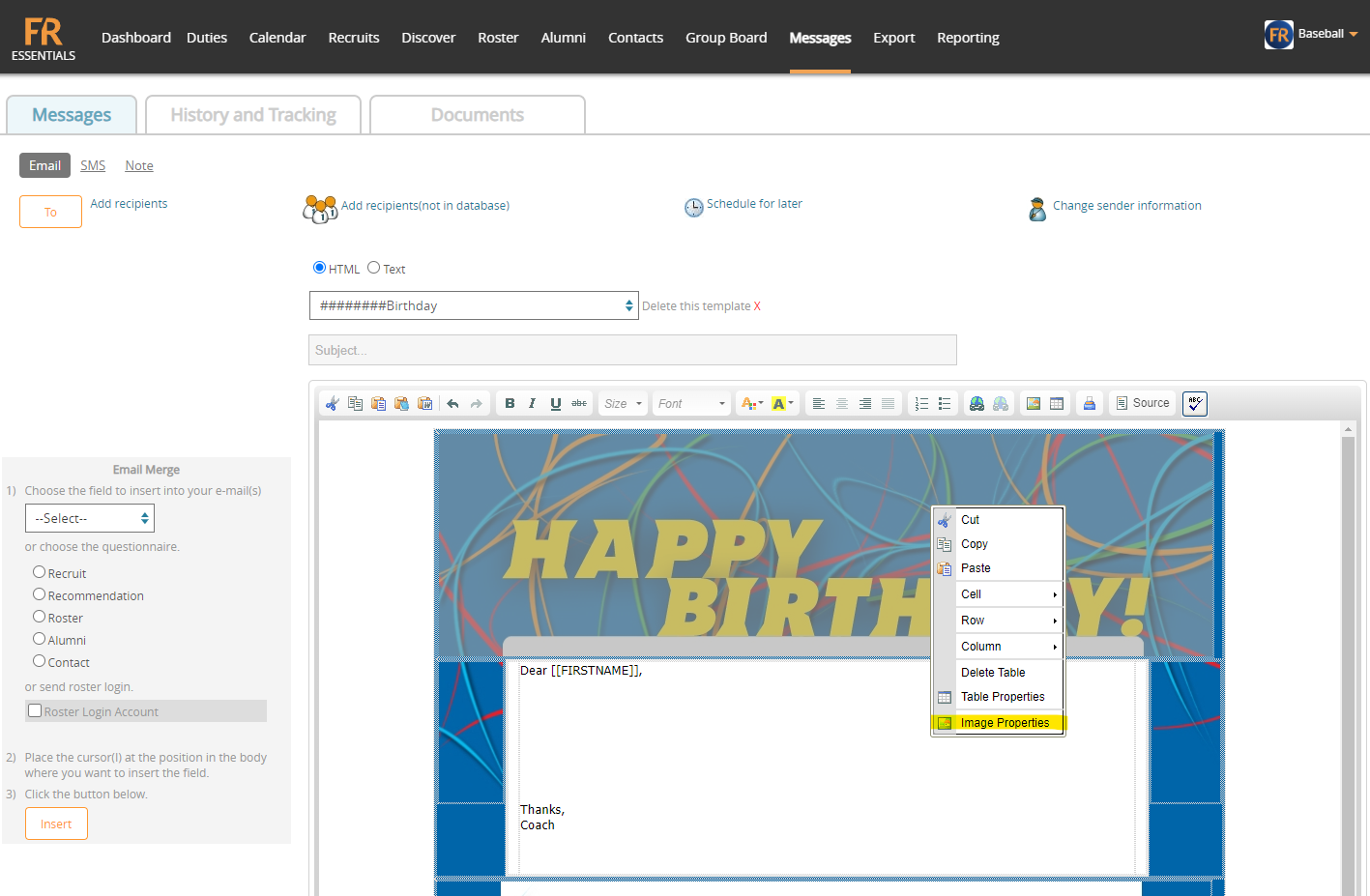Select the Recruit questionnaire option
Screen dimensions: 1370x896
[40, 572]
